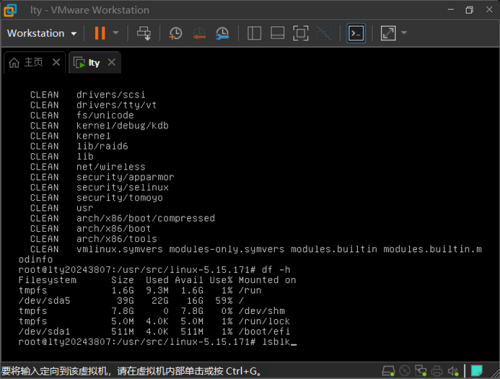Expand the power options arrow beside pause
Screen dimensions: 500x379
(116, 33)
